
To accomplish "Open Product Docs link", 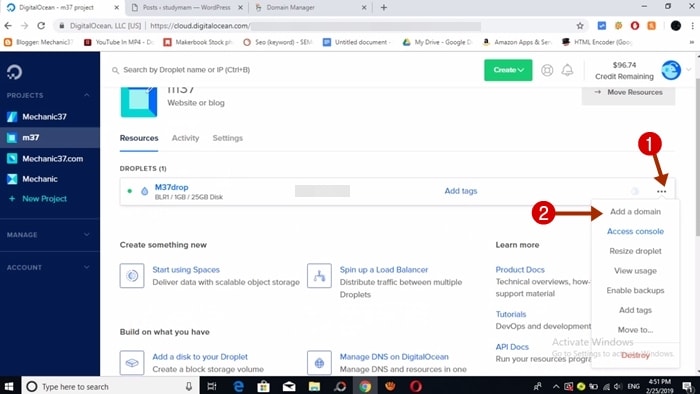I will [x=520, y=270].
